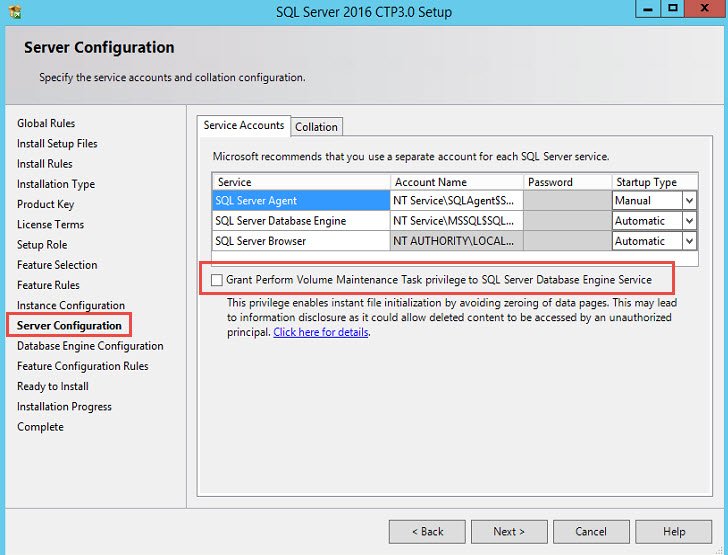
Task: Select Install Setup Files step
Action: (x=57, y=144)
